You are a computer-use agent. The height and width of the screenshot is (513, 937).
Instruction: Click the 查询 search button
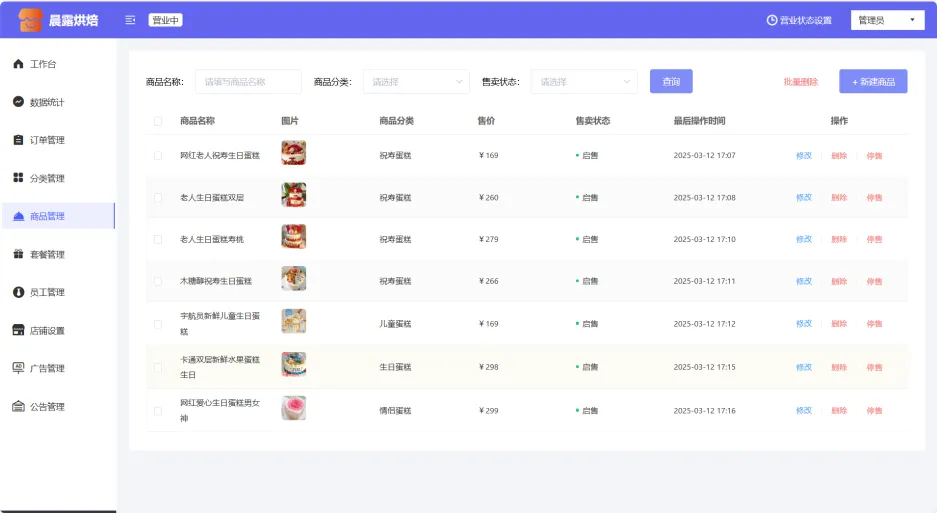coord(670,82)
